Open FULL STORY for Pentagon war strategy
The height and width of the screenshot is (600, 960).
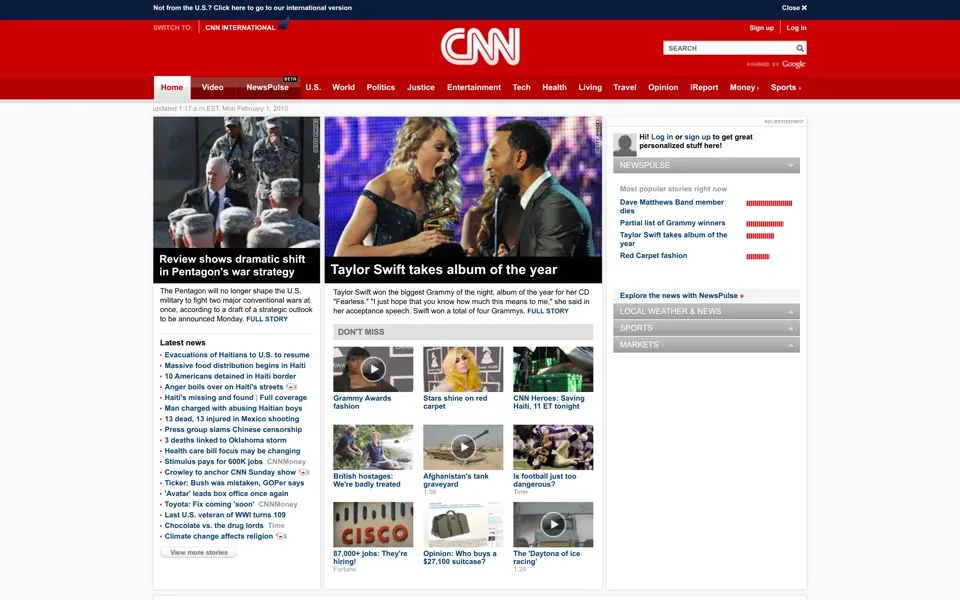(267, 319)
